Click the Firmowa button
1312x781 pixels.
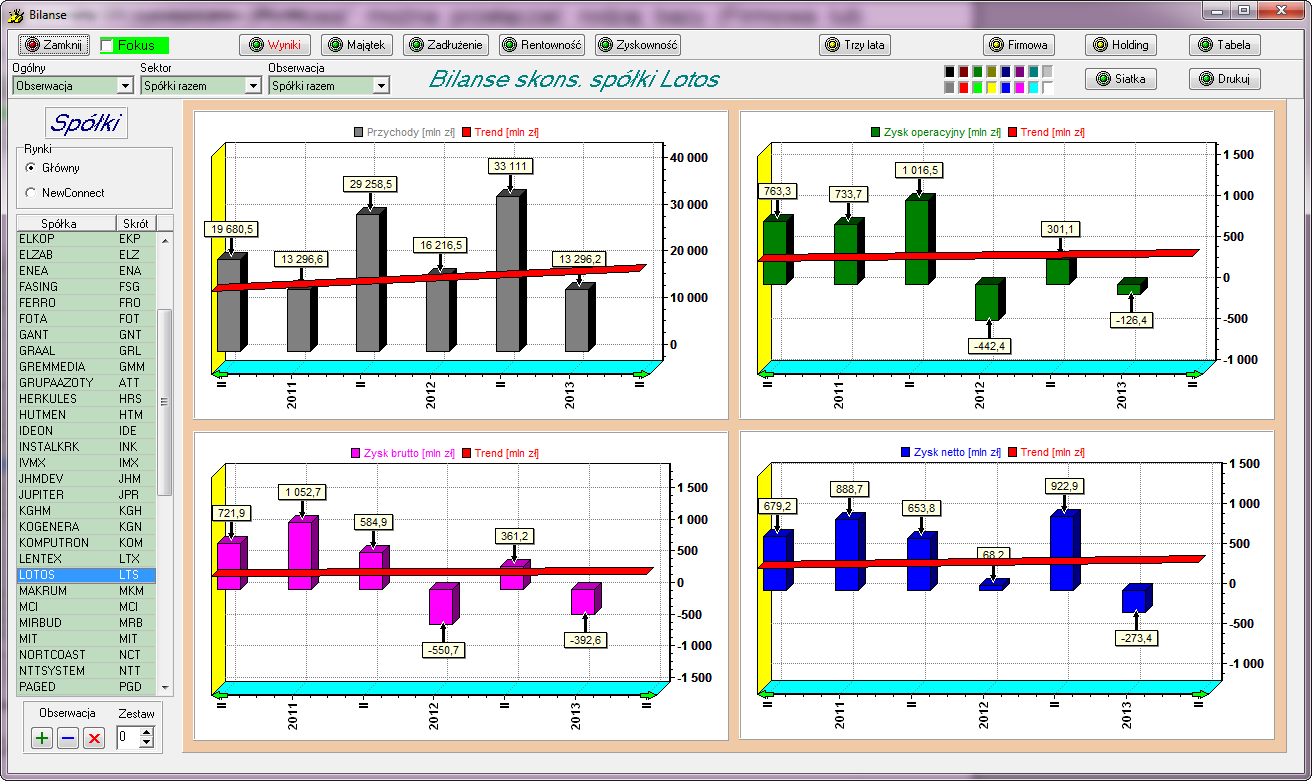tap(1019, 45)
